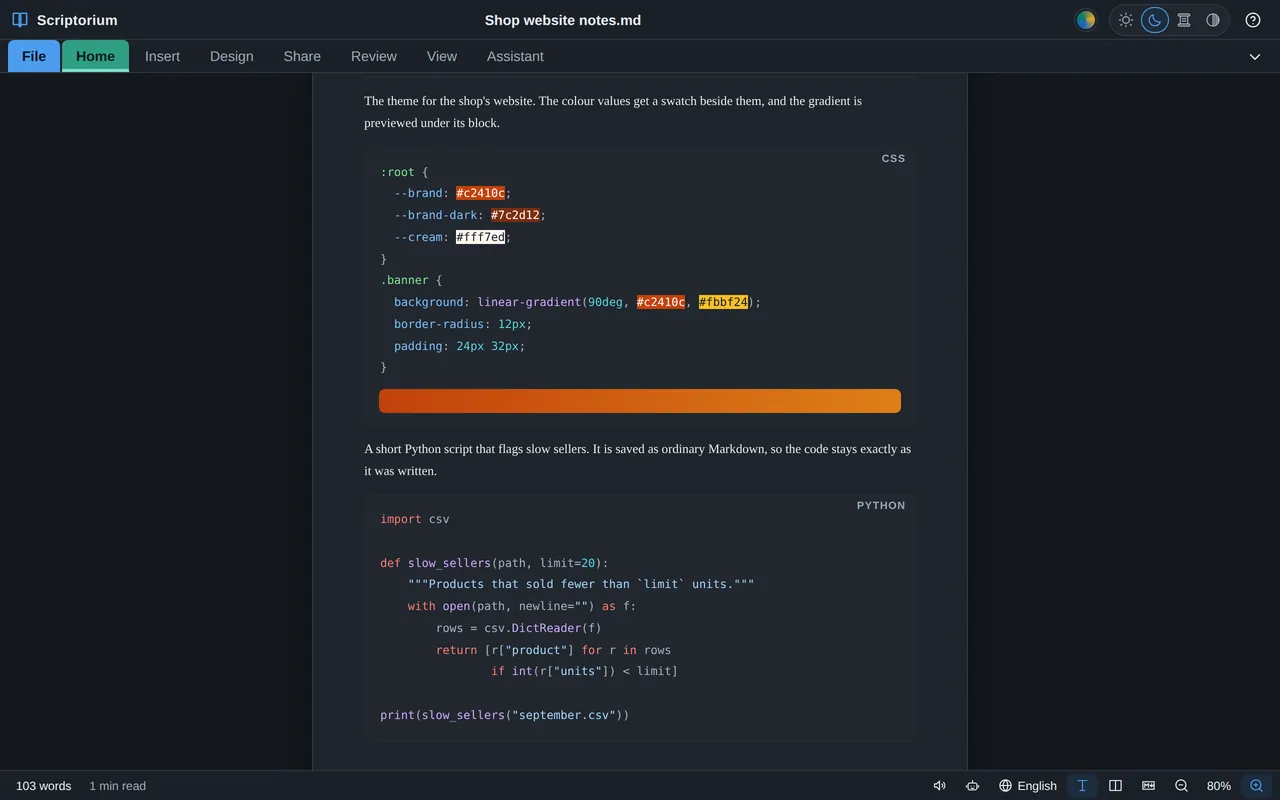Click the orange gradient preview bar
1280x800 pixels.
click(x=640, y=401)
